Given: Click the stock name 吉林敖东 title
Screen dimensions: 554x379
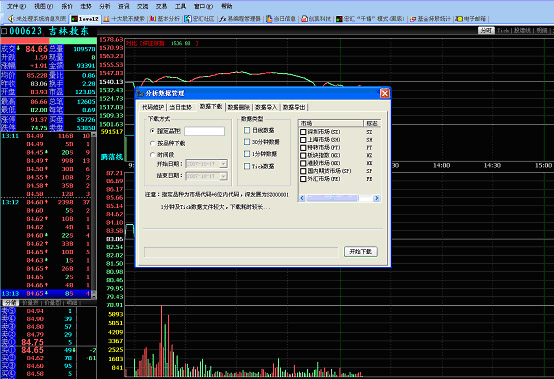Looking at the screenshot, I should (69, 31).
